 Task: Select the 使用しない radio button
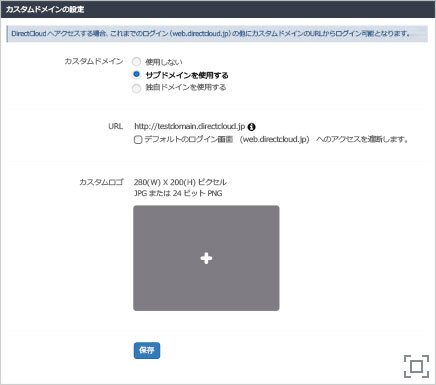point(136,62)
